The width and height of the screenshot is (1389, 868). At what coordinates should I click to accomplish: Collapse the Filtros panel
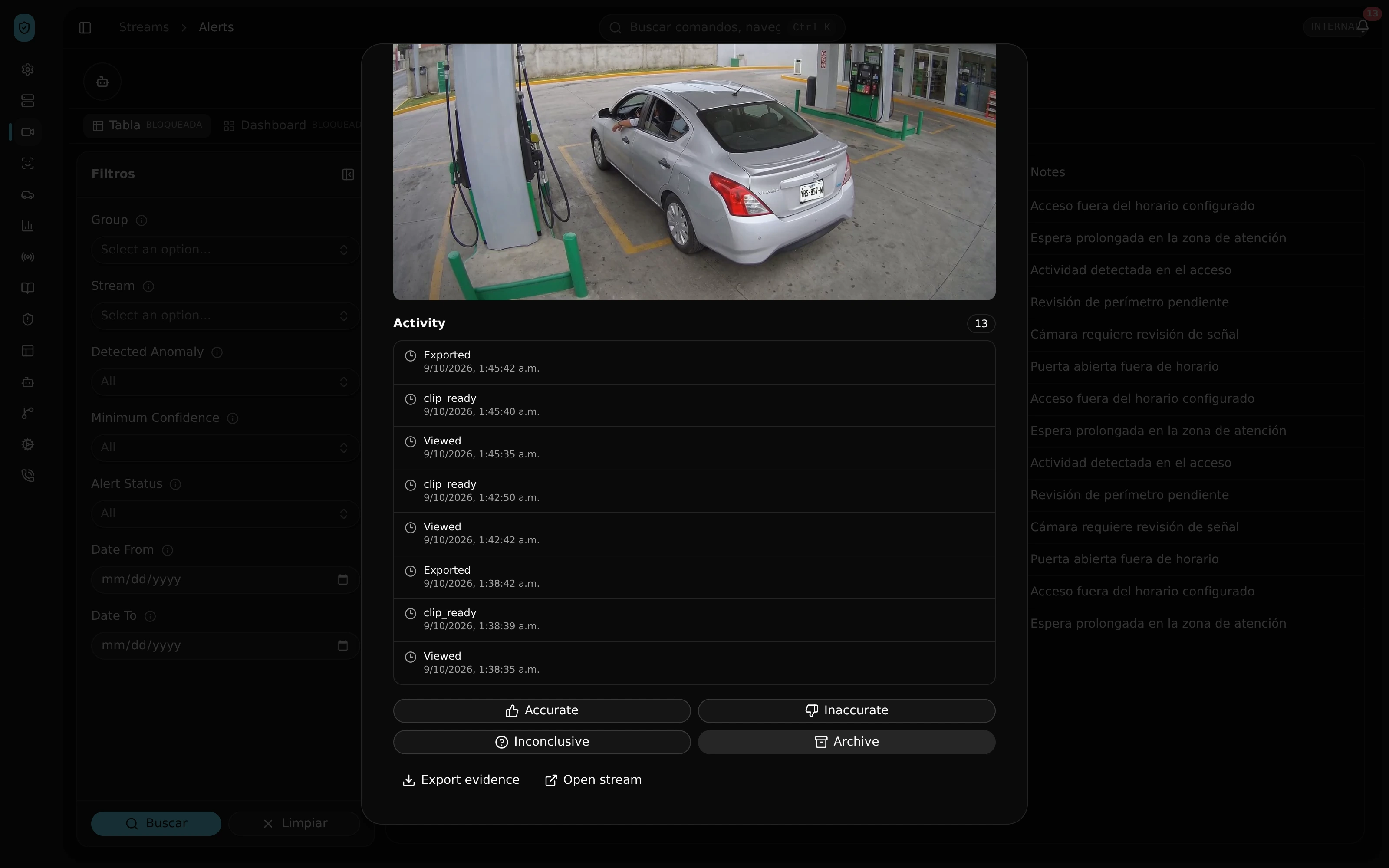348,174
